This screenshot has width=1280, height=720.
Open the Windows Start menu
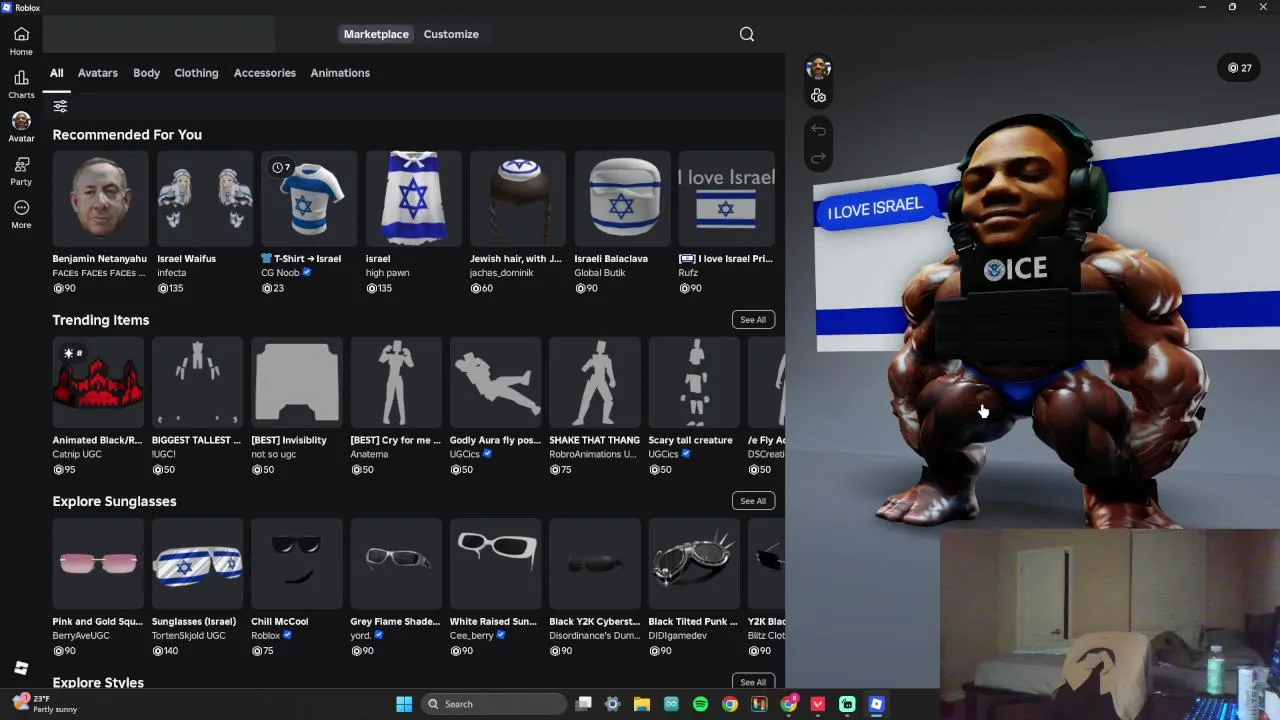(404, 704)
